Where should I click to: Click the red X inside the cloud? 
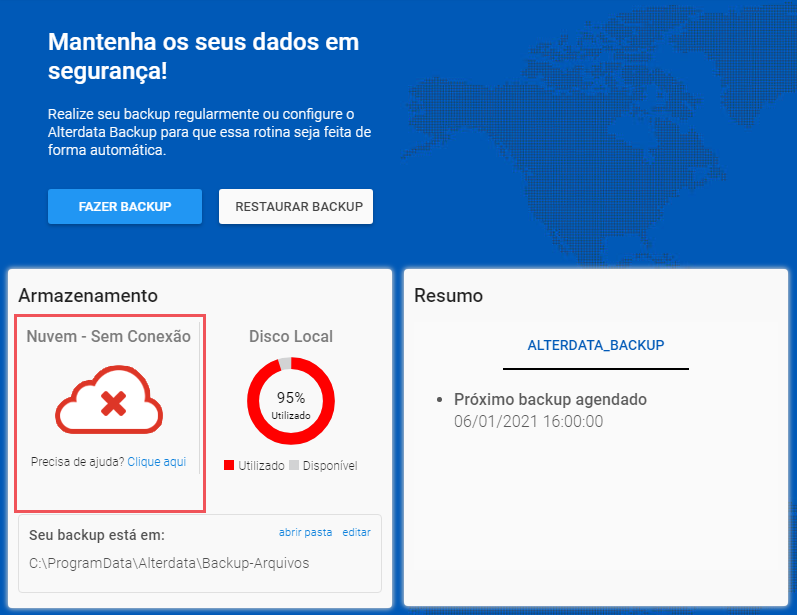click(x=113, y=404)
